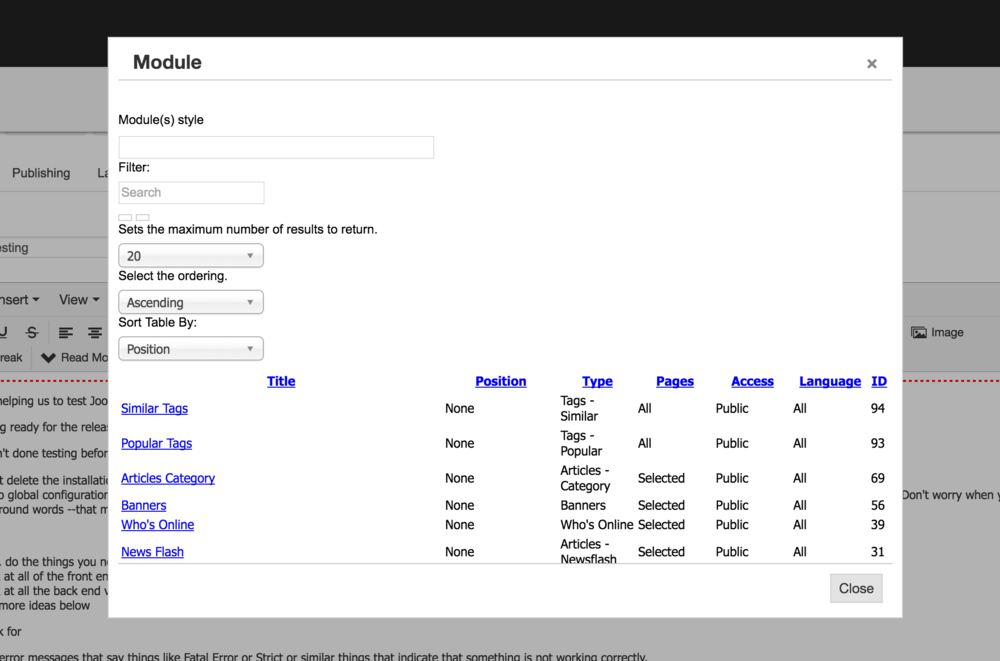Sort table by the ID column header
The image size is (1000, 661).
tap(879, 382)
